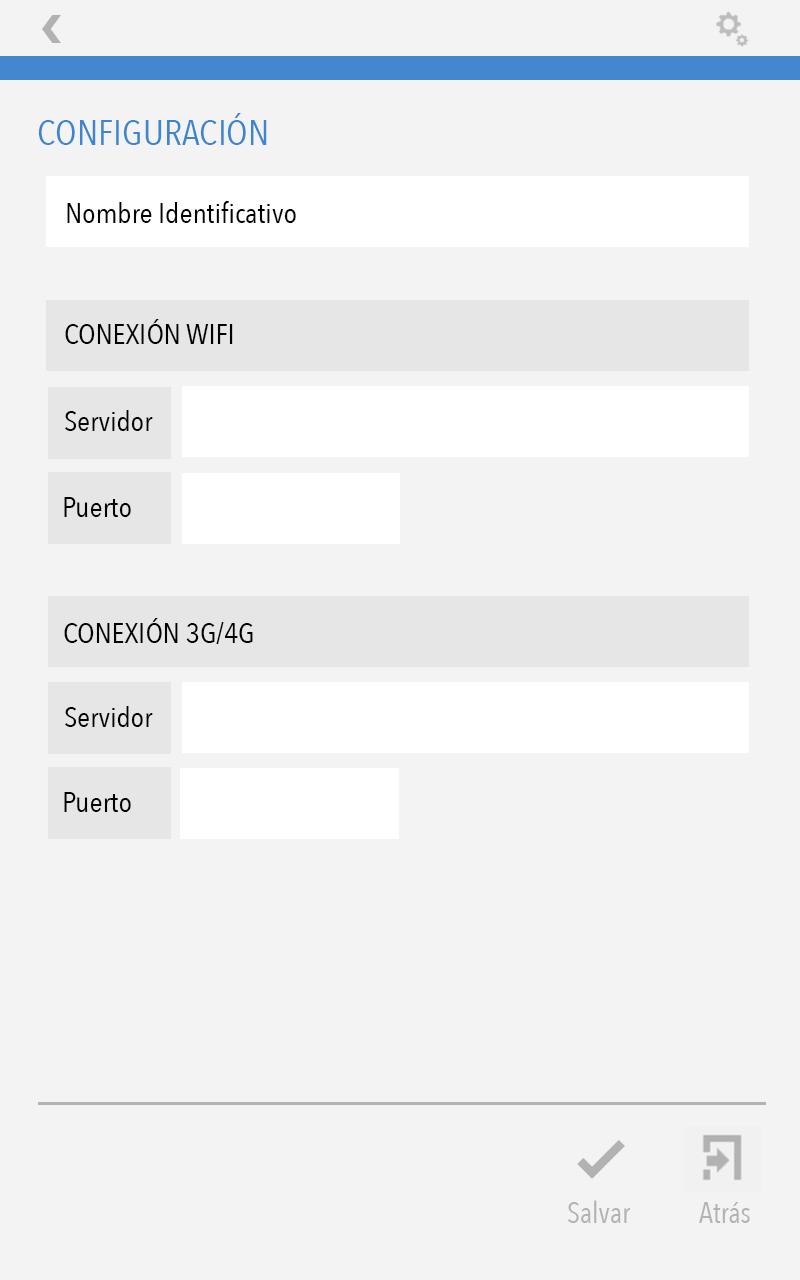
Task: Focus the 3G/4G Puerto input box
Action: pyautogui.click(x=289, y=803)
